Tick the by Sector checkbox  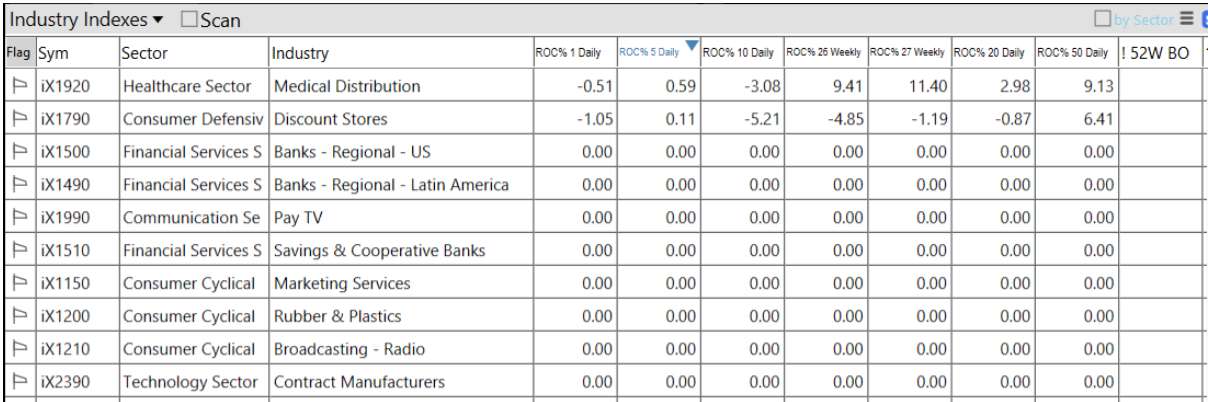(x=1103, y=19)
